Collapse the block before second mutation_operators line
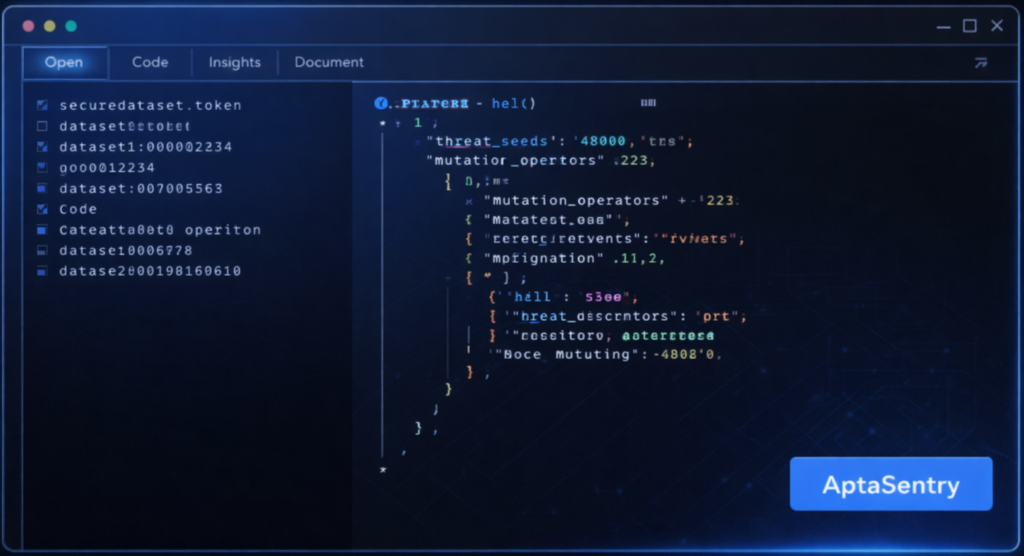The width and height of the screenshot is (1024, 556). 469,201
